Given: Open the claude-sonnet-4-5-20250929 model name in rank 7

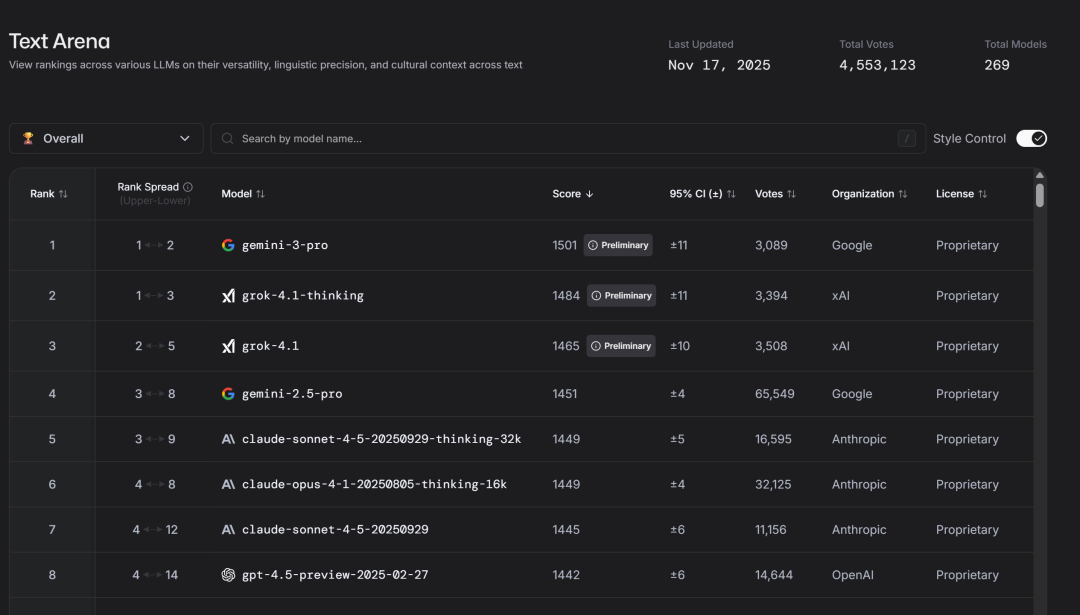Looking at the screenshot, I should (x=335, y=530).
